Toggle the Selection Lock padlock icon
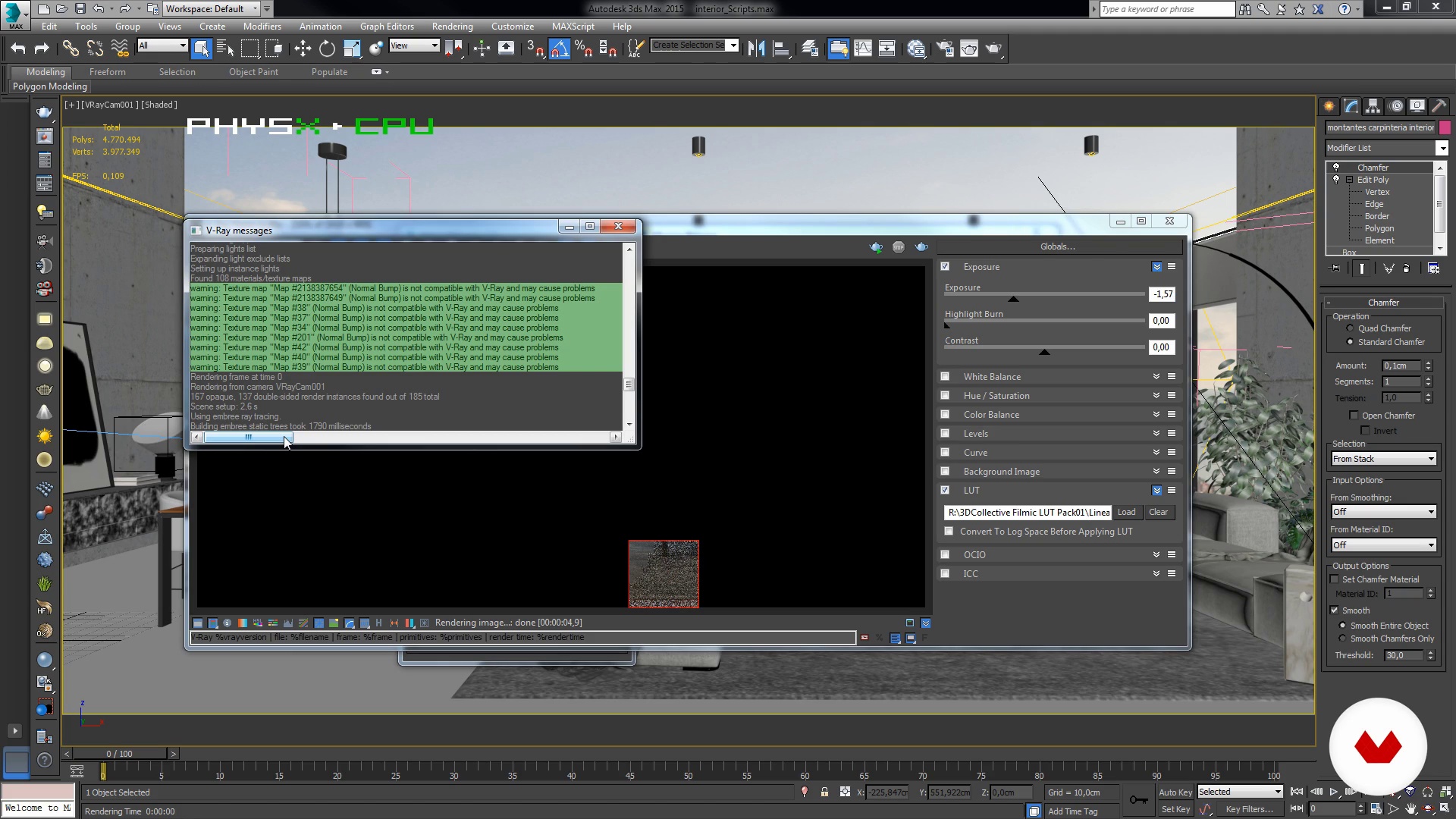Image resolution: width=1456 pixels, height=819 pixels. point(824,792)
